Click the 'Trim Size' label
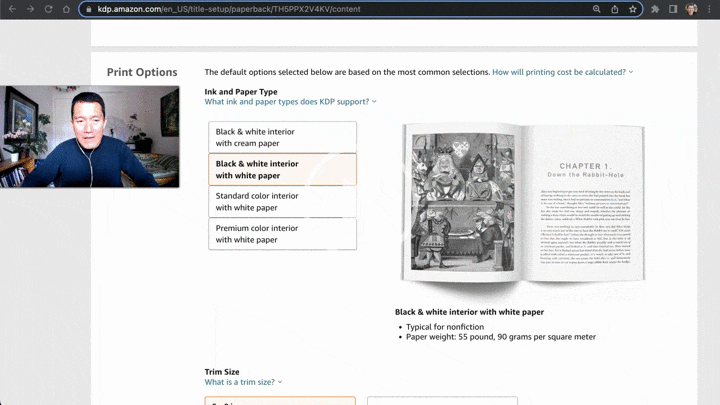Screen dimensions: 720x405 click(222, 372)
